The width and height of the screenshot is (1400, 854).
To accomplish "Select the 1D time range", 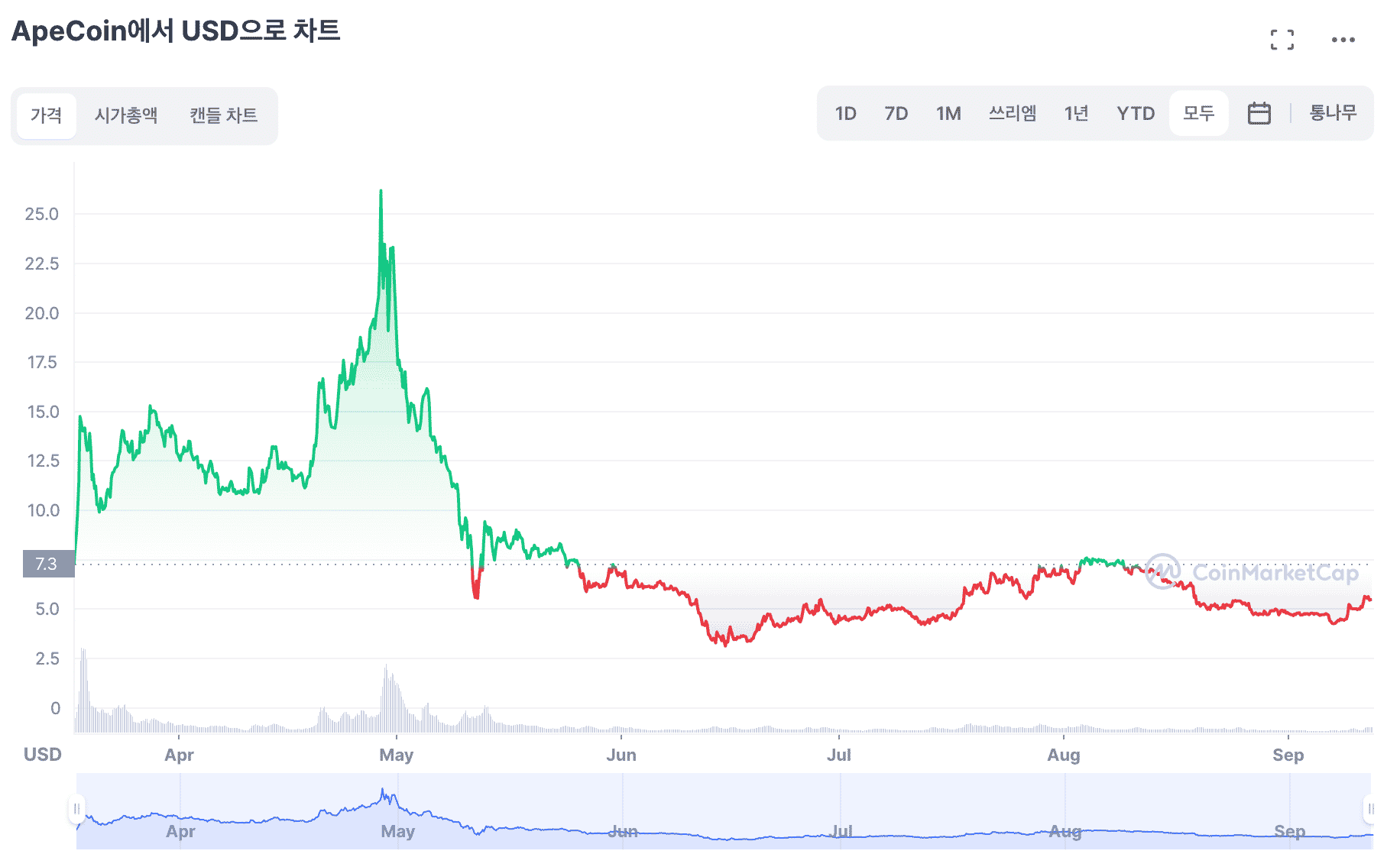I will tap(845, 113).
